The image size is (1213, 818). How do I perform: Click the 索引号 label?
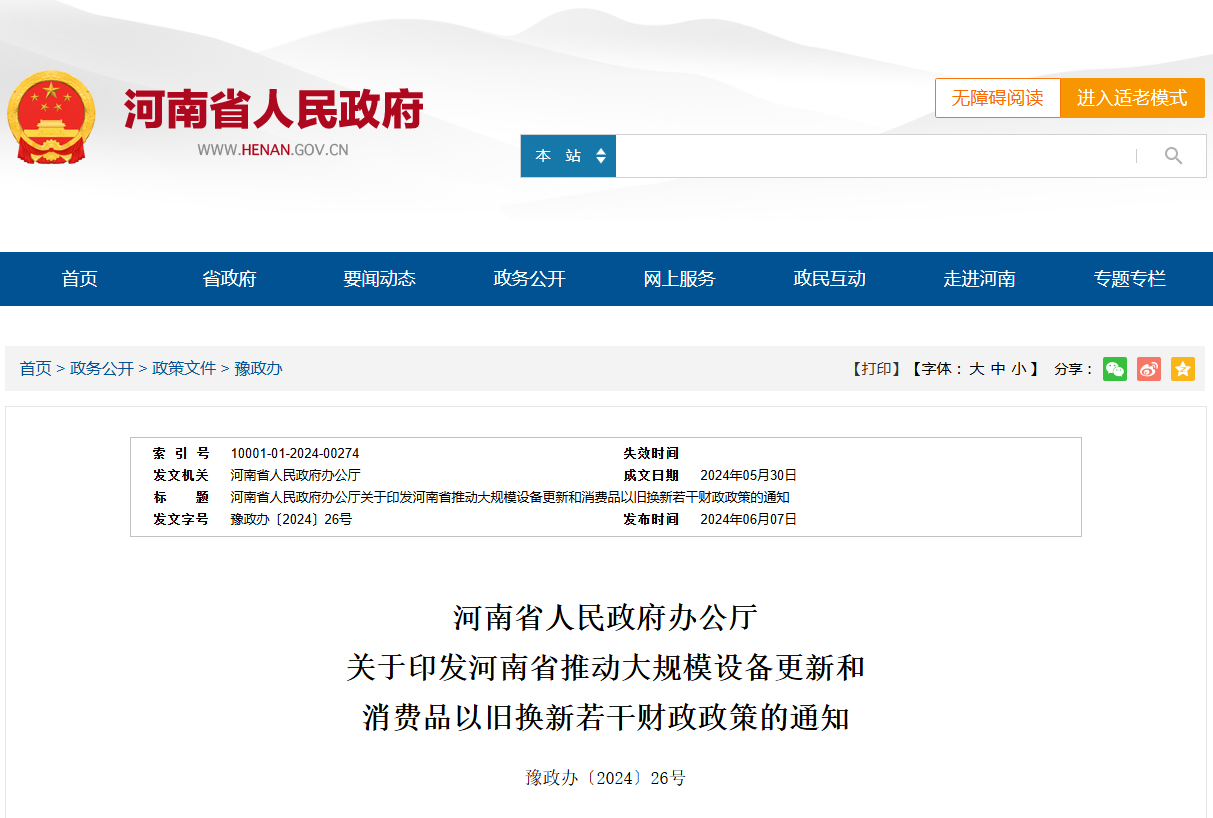(181, 453)
